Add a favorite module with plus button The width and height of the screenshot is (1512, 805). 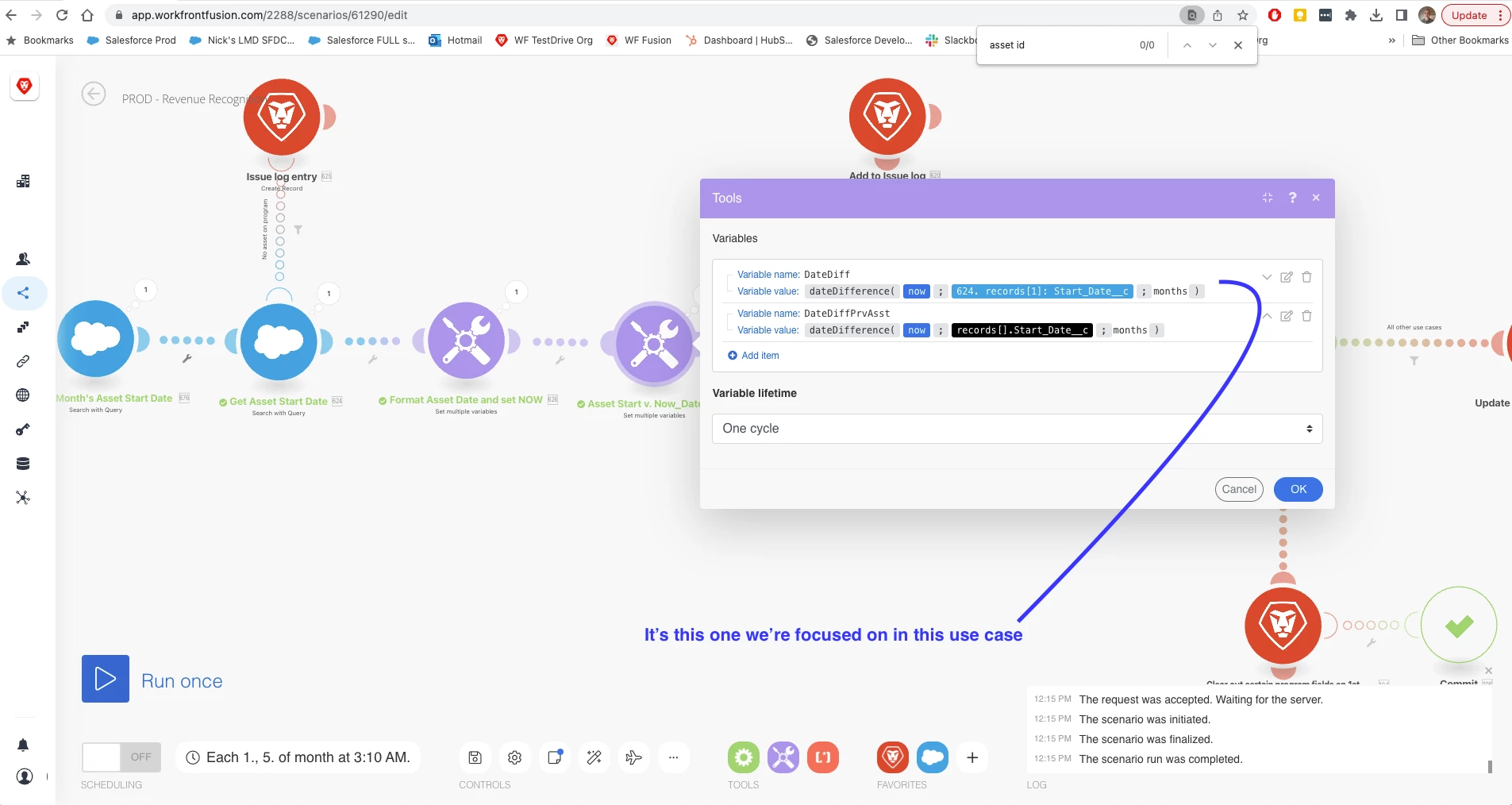point(972,757)
